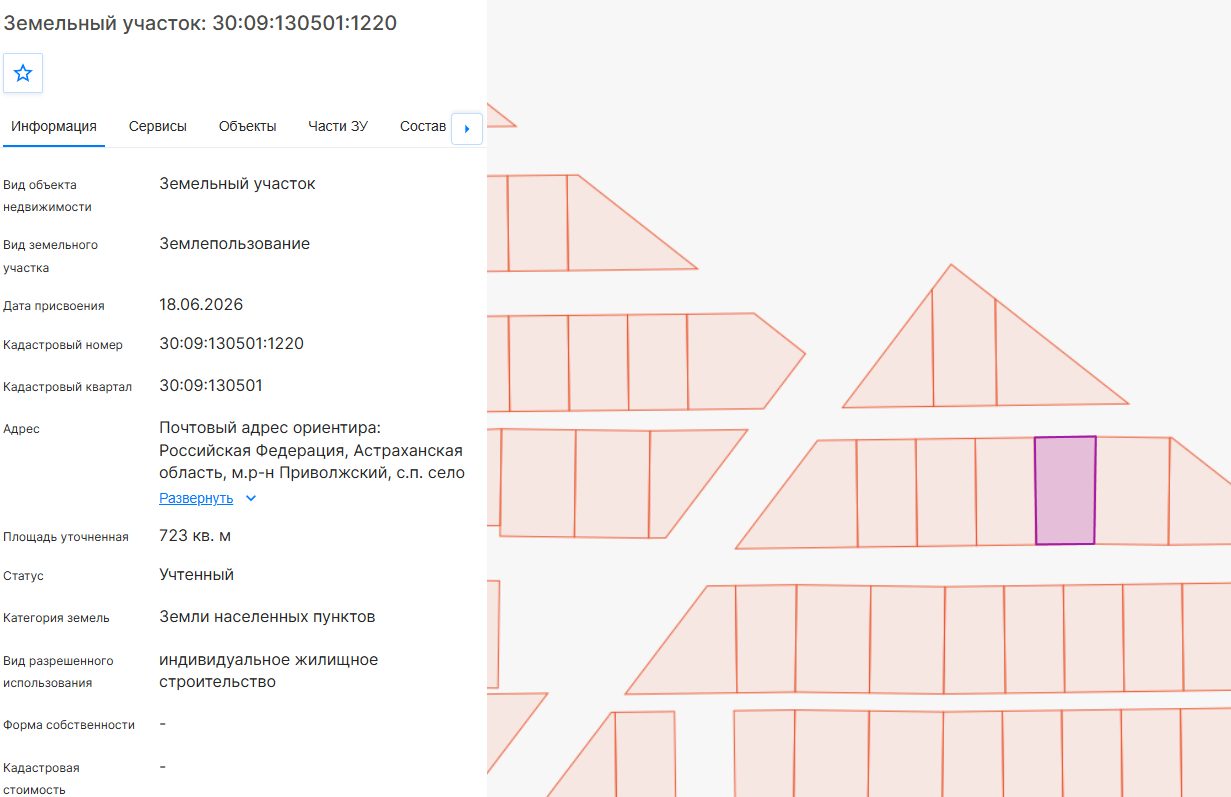The height and width of the screenshot is (797, 1231).
Task: Click the Кадастровый квартал label
Action: 67,387
